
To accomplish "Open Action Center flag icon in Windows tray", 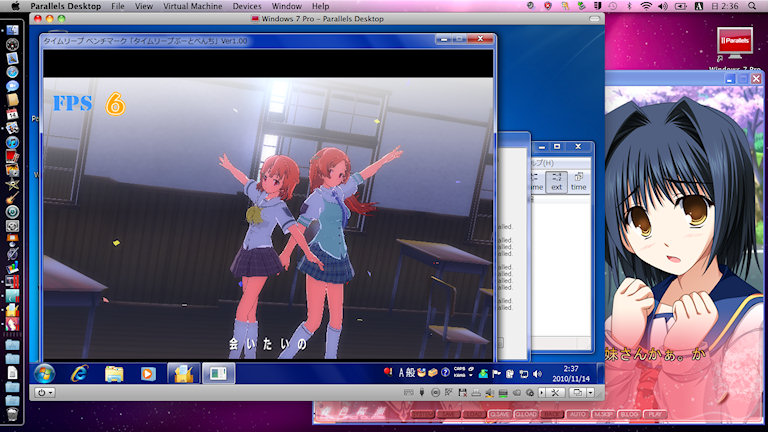I will pyautogui.click(x=497, y=374).
